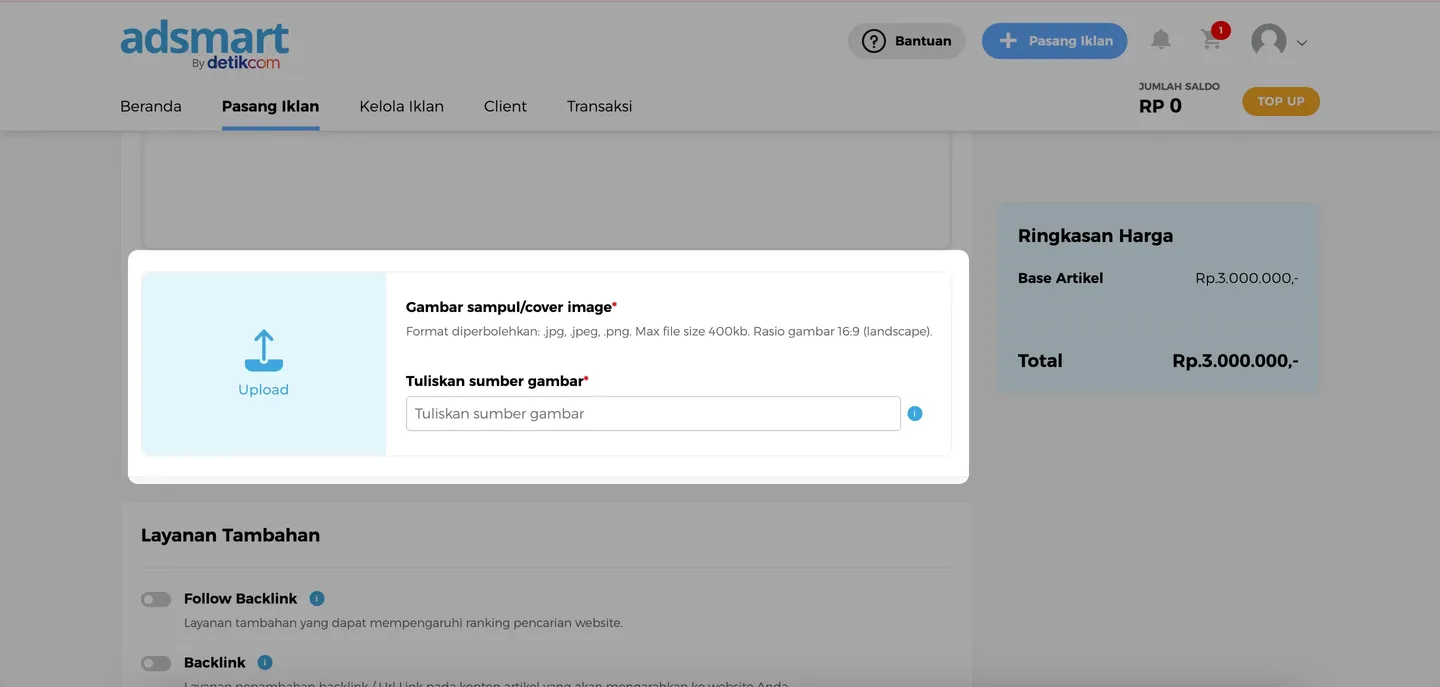Click the adsmart by detikcom logo
1440x687 pixels.
(205, 45)
